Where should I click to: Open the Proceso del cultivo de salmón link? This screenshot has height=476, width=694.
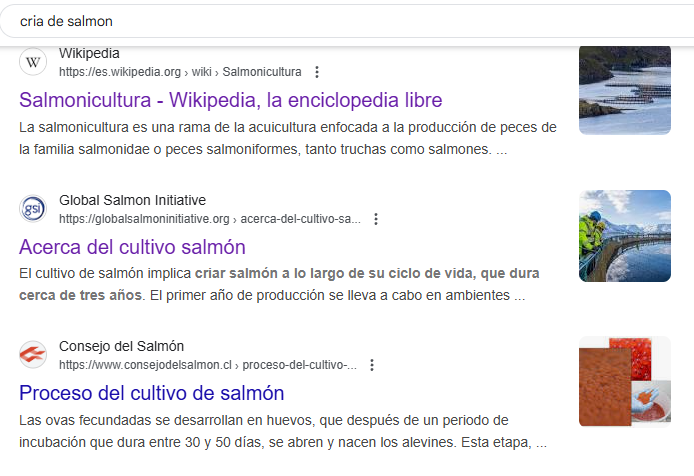coord(152,393)
